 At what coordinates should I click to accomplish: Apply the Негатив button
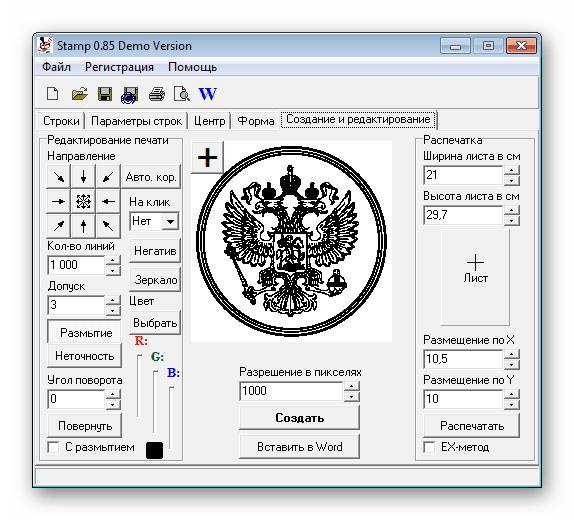tap(155, 251)
